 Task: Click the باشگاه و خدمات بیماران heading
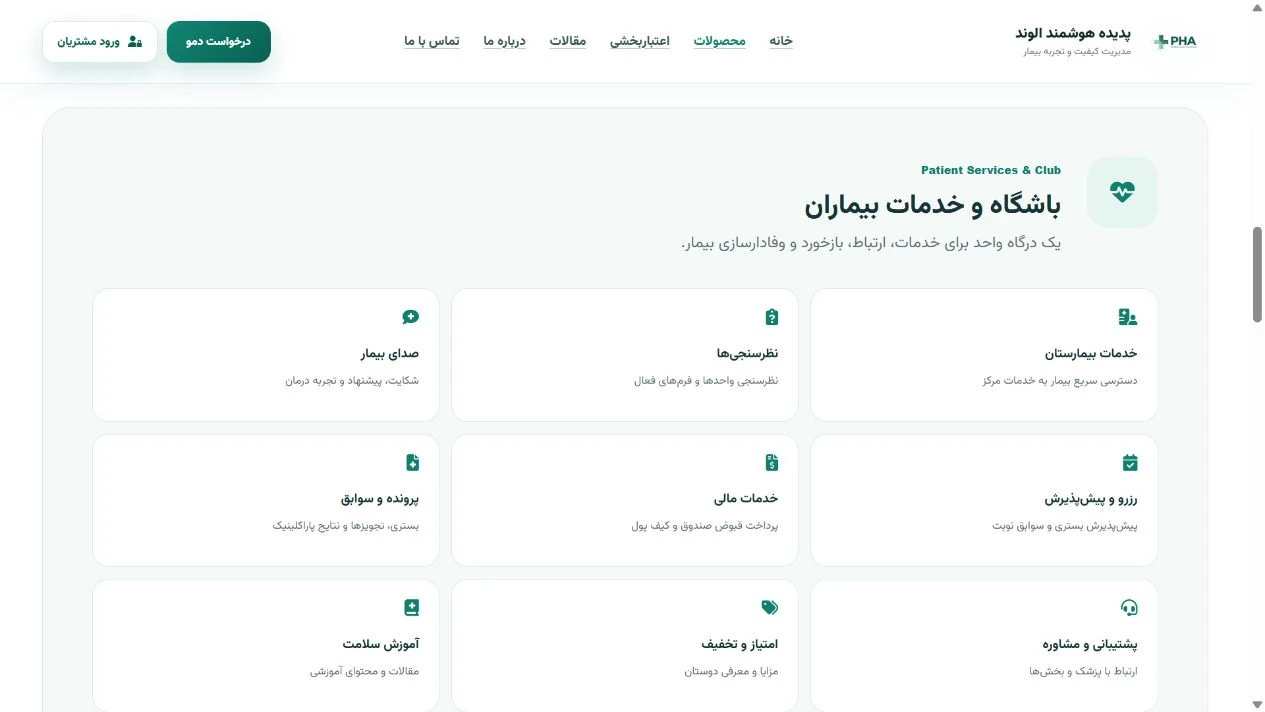933,205
